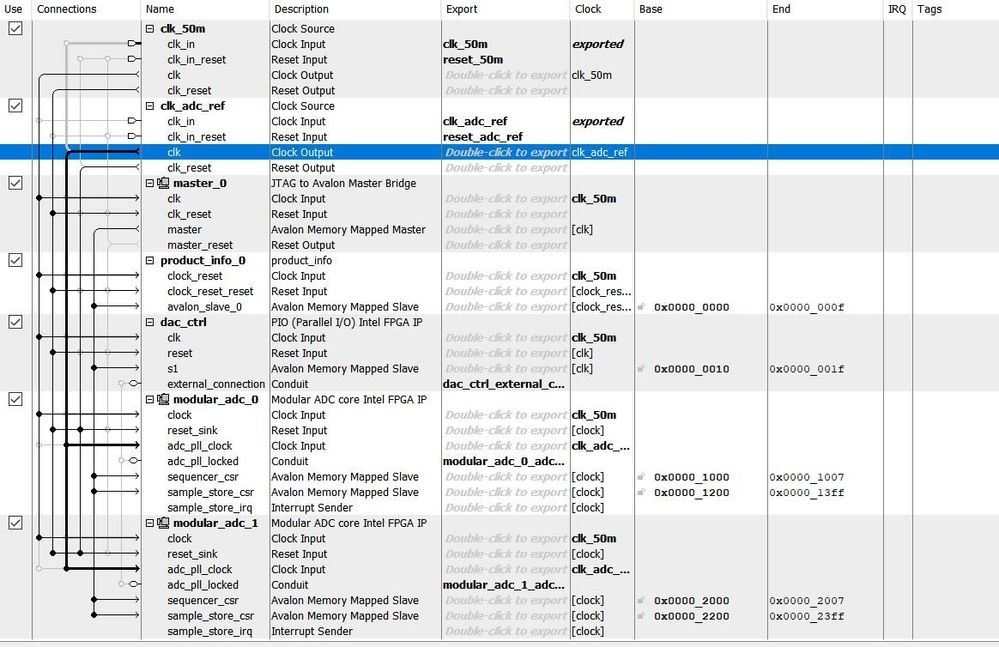The width and height of the screenshot is (999, 647).
Task: Click the Clock column header
Action: [x=587, y=9]
